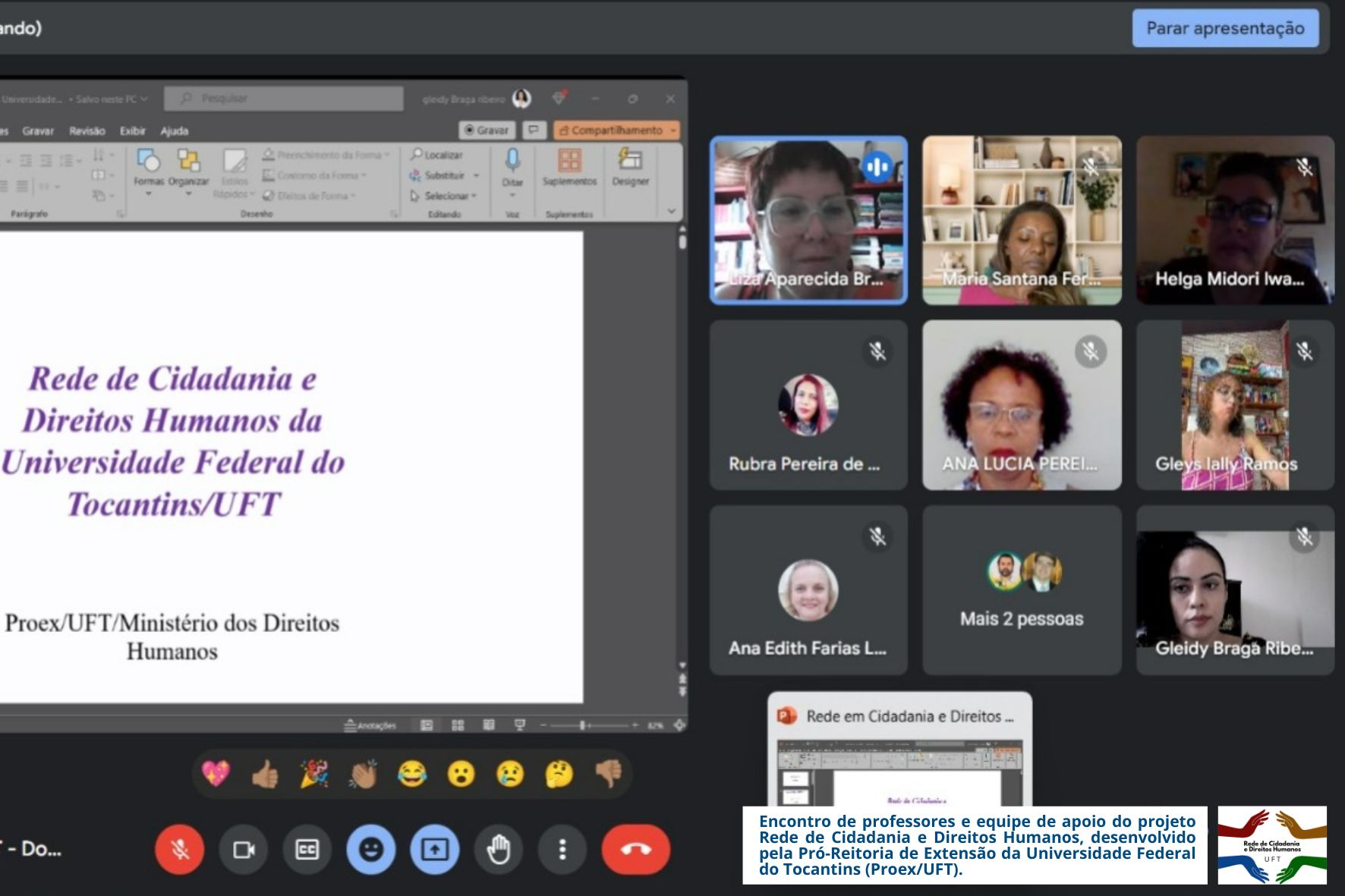Unmute the microphone in Meet controls

180,849
